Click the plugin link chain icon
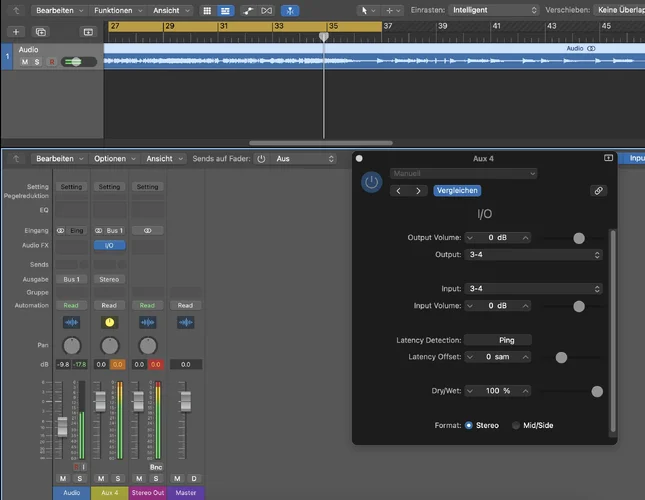The height and width of the screenshot is (500, 645). (x=598, y=190)
